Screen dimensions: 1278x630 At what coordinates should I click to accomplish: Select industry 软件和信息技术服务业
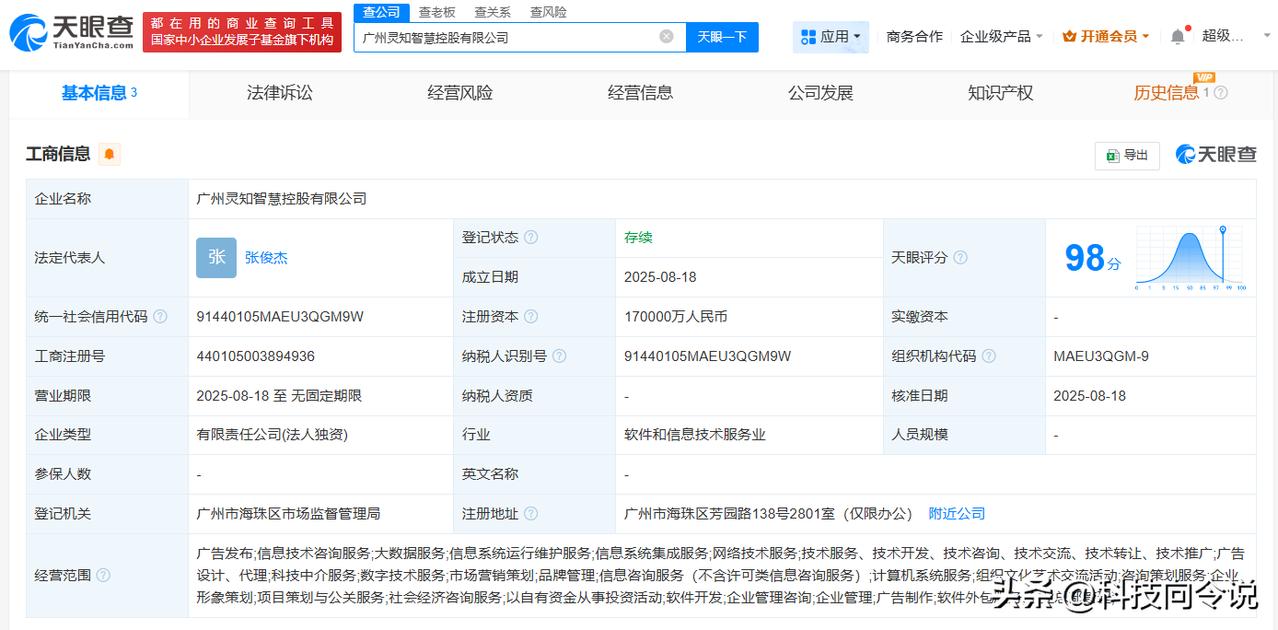click(x=695, y=435)
